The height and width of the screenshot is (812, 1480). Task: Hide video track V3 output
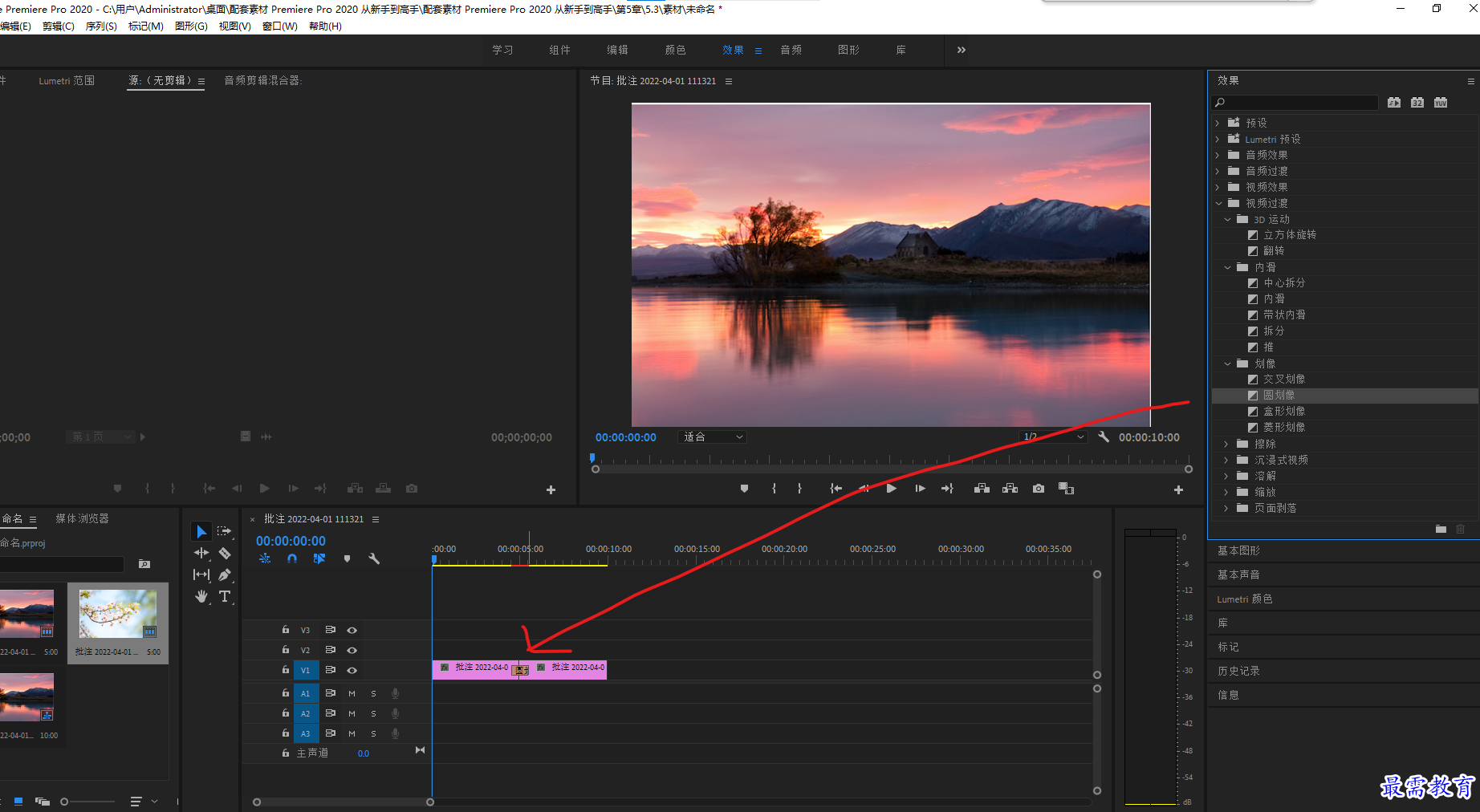352,631
